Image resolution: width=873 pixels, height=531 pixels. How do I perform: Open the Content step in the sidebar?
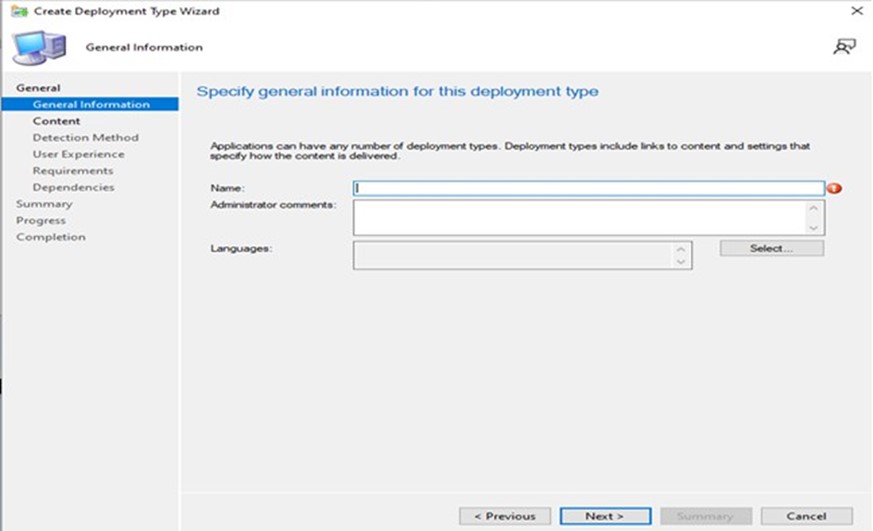pyautogui.click(x=56, y=121)
